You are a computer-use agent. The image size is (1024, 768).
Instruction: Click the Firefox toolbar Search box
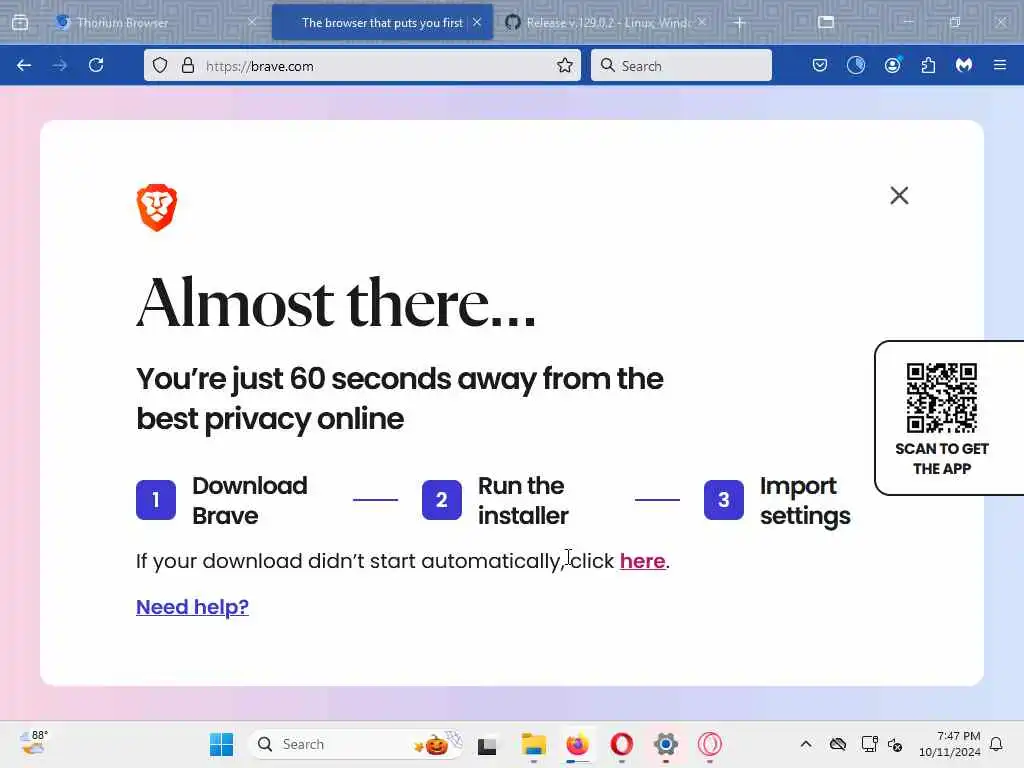[681, 65]
